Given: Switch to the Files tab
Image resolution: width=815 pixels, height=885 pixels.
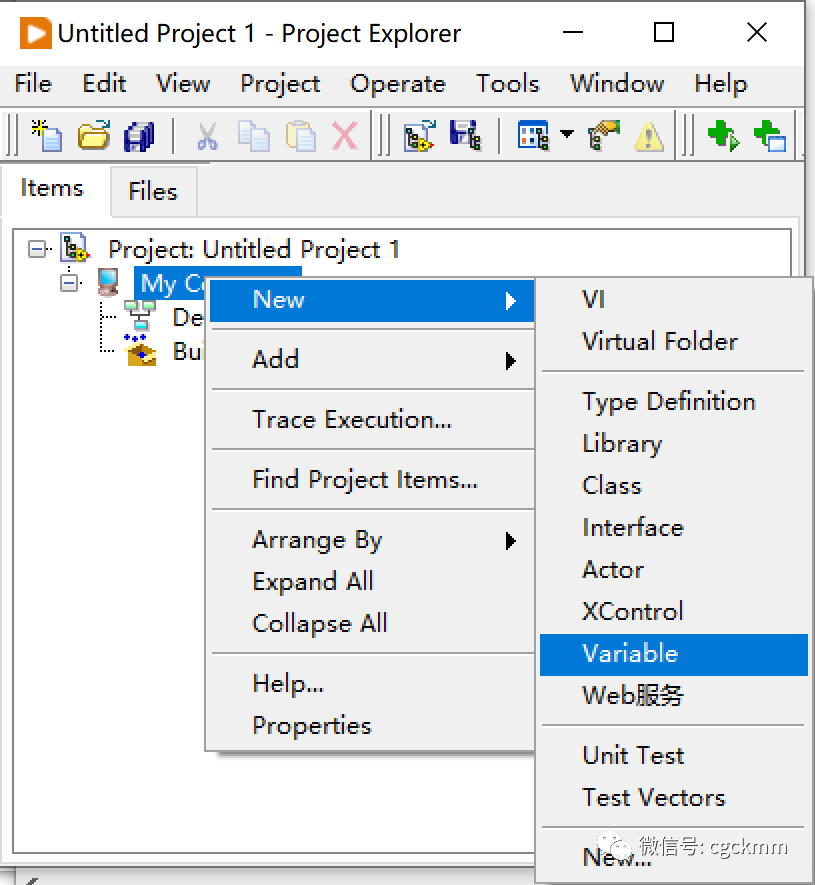Looking at the screenshot, I should pos(152,191).
